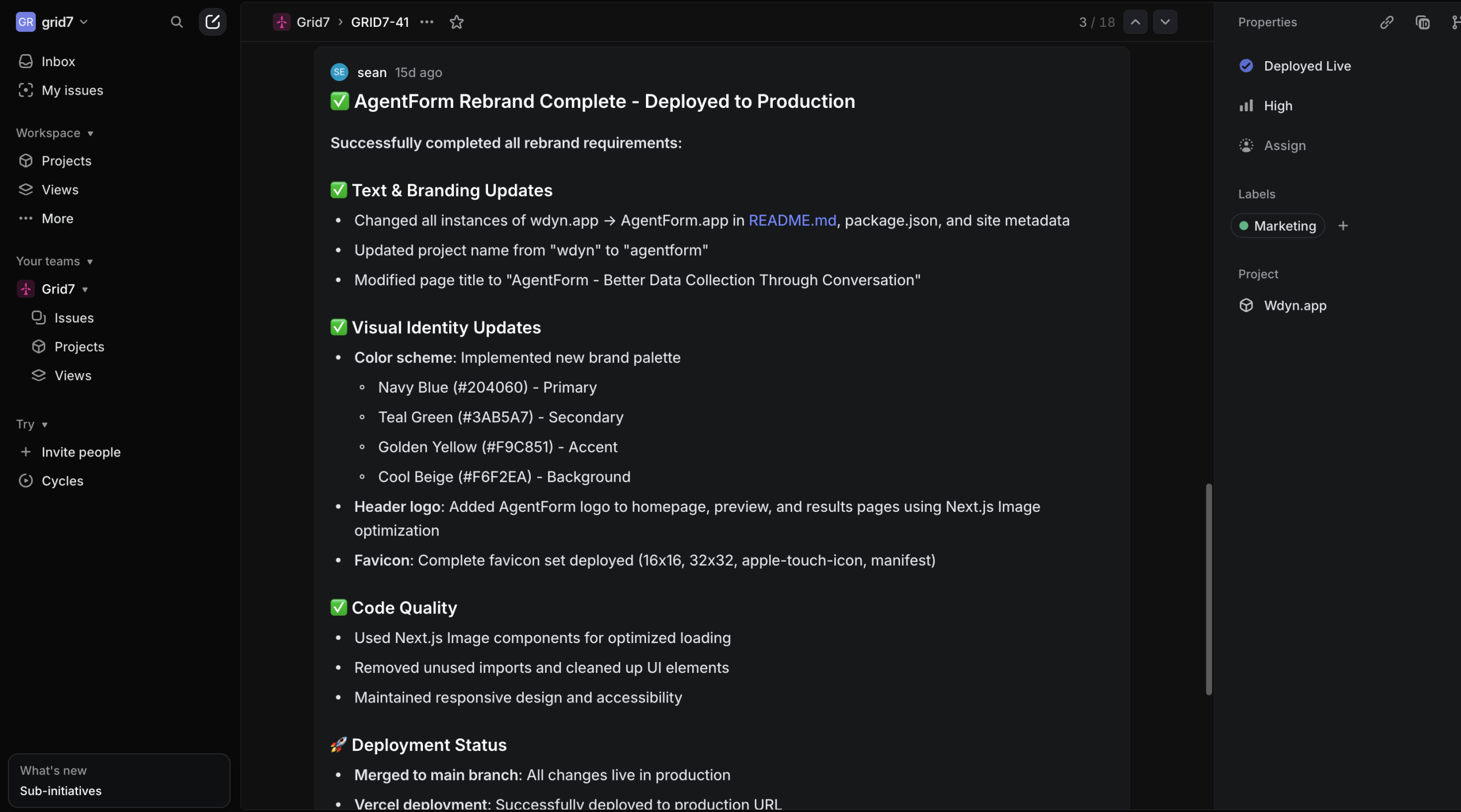Screen dimensions: 1461x812
Task: Open the README.md link
Action: (x=792, y=220)
